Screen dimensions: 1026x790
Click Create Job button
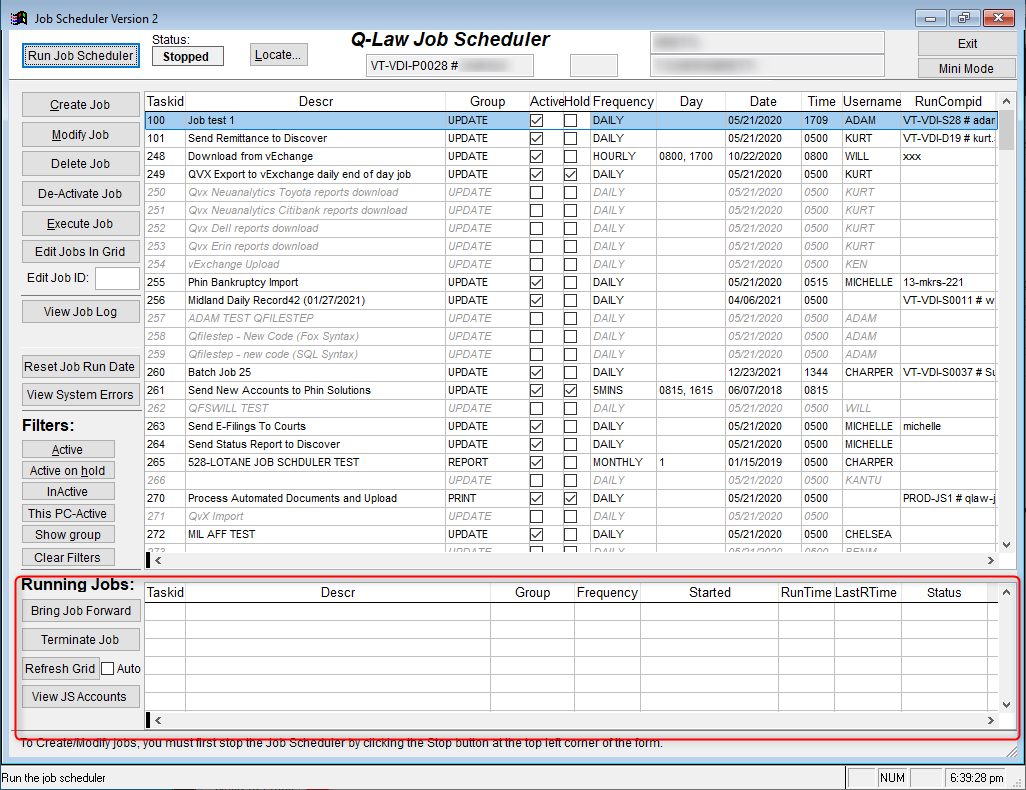pyautogui.click(x=80, y=105)
